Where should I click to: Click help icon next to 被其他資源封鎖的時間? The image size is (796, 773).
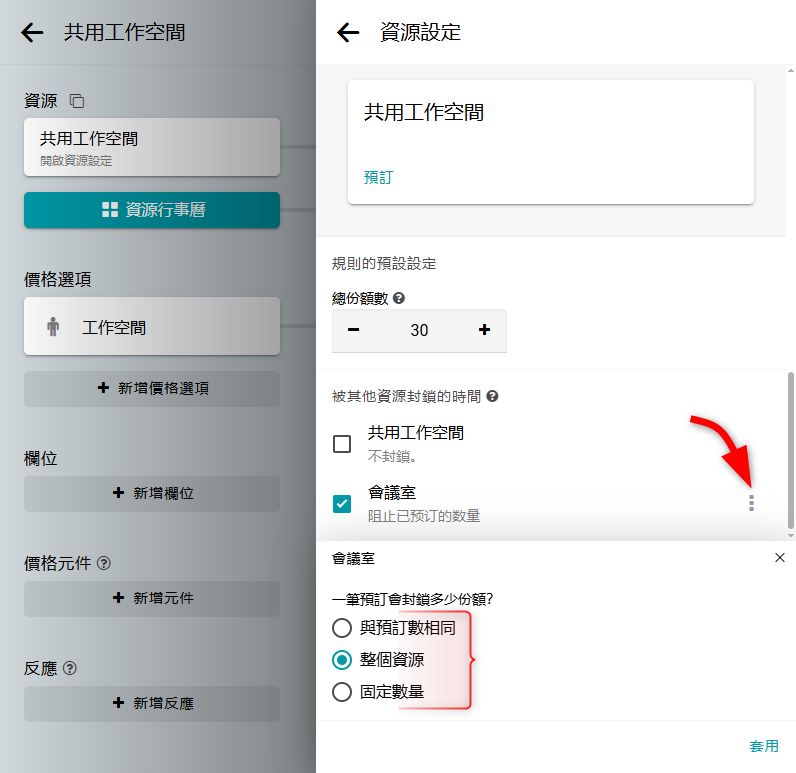click(492, 396)
